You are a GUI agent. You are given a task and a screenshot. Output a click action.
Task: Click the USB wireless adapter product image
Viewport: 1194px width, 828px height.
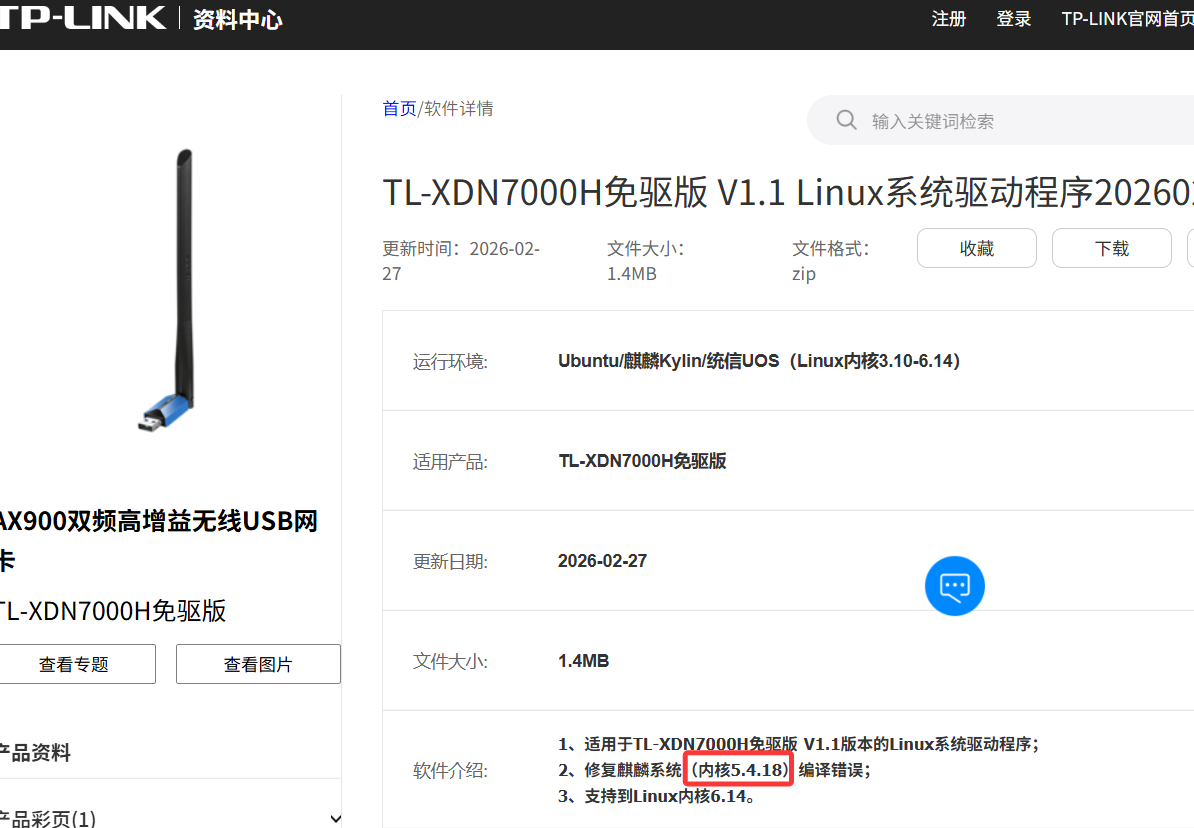pos(170,290)
